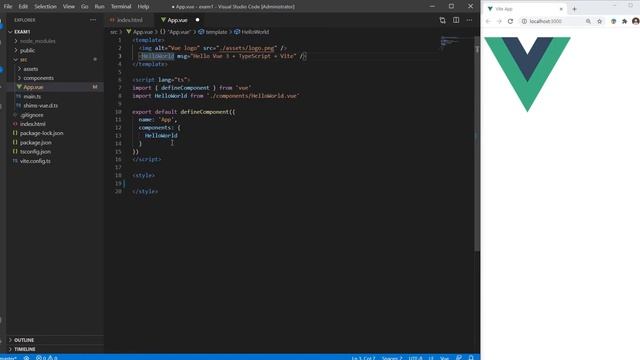
Task: Select App.vue in the file explorer
Action: (x=55, y=87)
